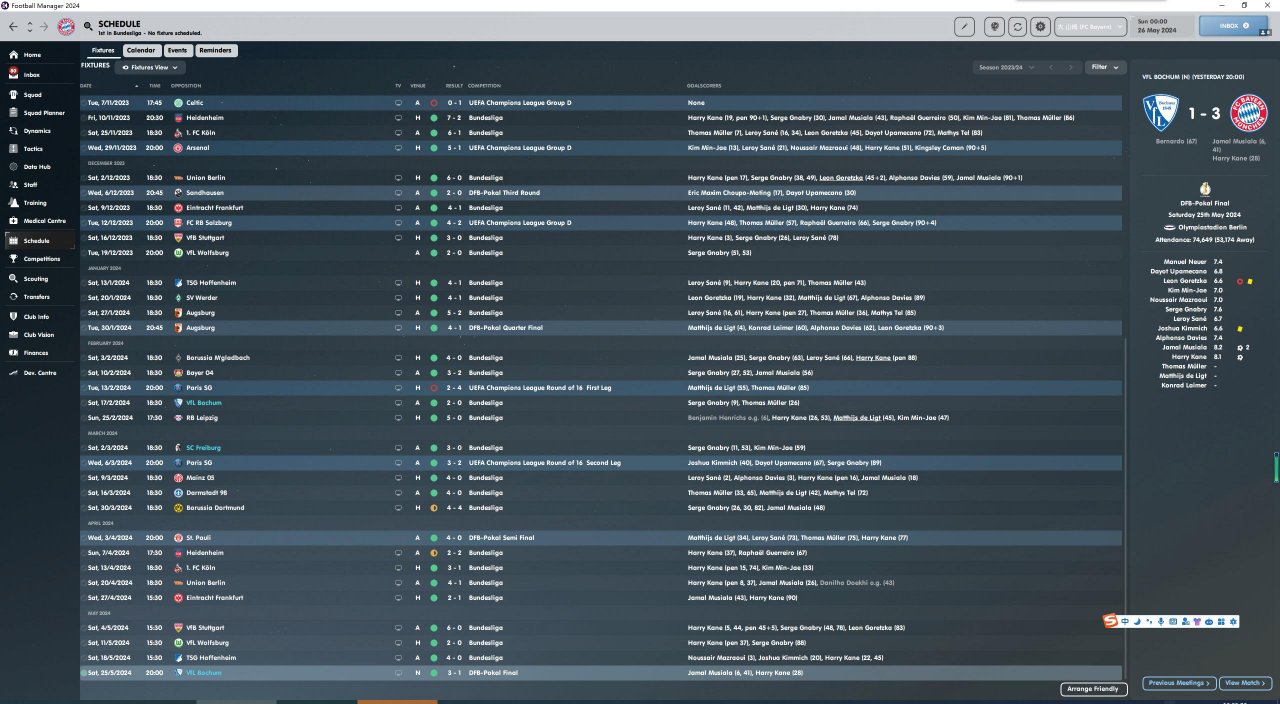Viewport: 1280px width, 704px height.
Task: Open SC Freiburg opposition link
Action: pyautogui.click(x=203, y=447)
